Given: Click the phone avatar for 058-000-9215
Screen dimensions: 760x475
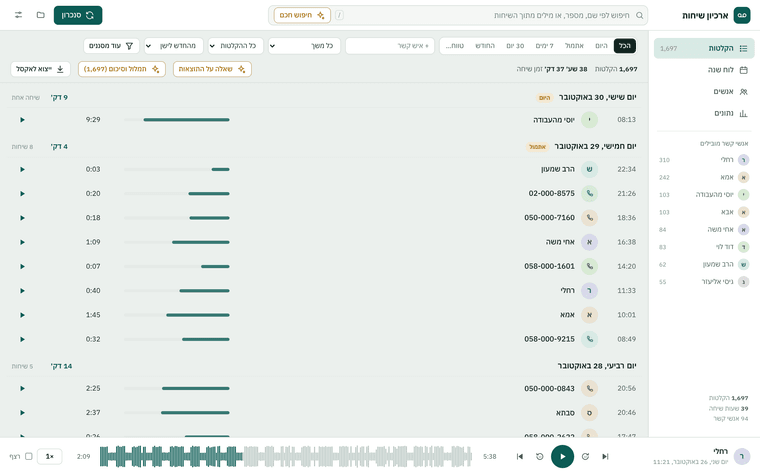Looking at the screenshot, I should [x=589, y=339].
